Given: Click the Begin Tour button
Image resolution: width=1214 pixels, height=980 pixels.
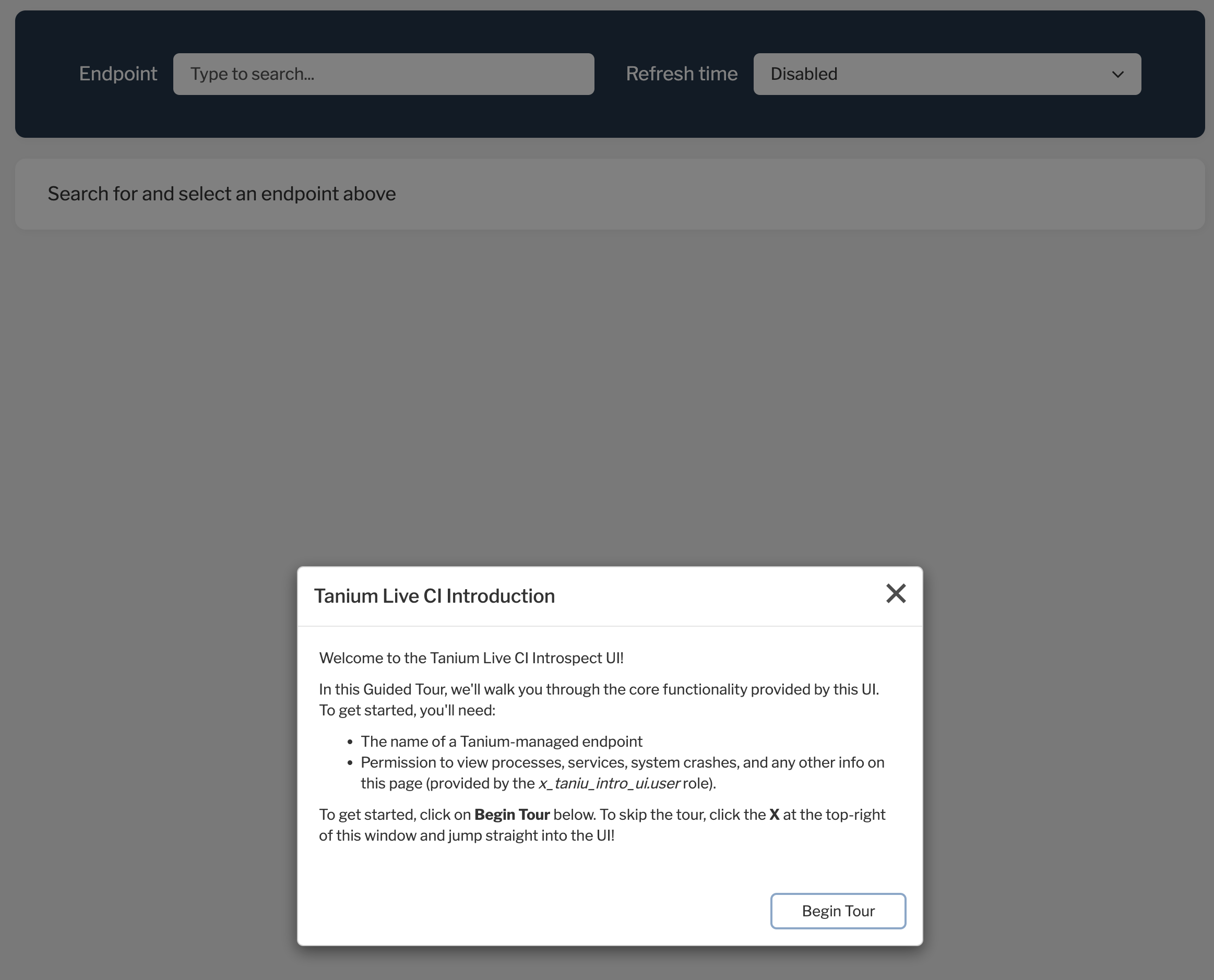Looking at the screenshot, I should [838, 911].
